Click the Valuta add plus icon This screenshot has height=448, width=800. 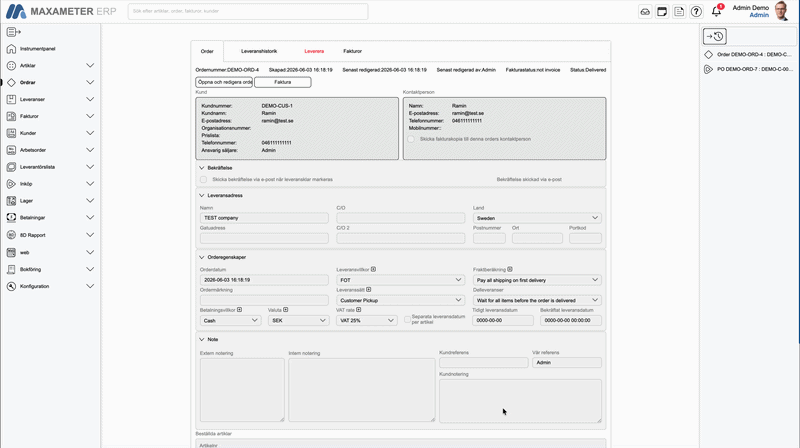click(x=286, y=310)
